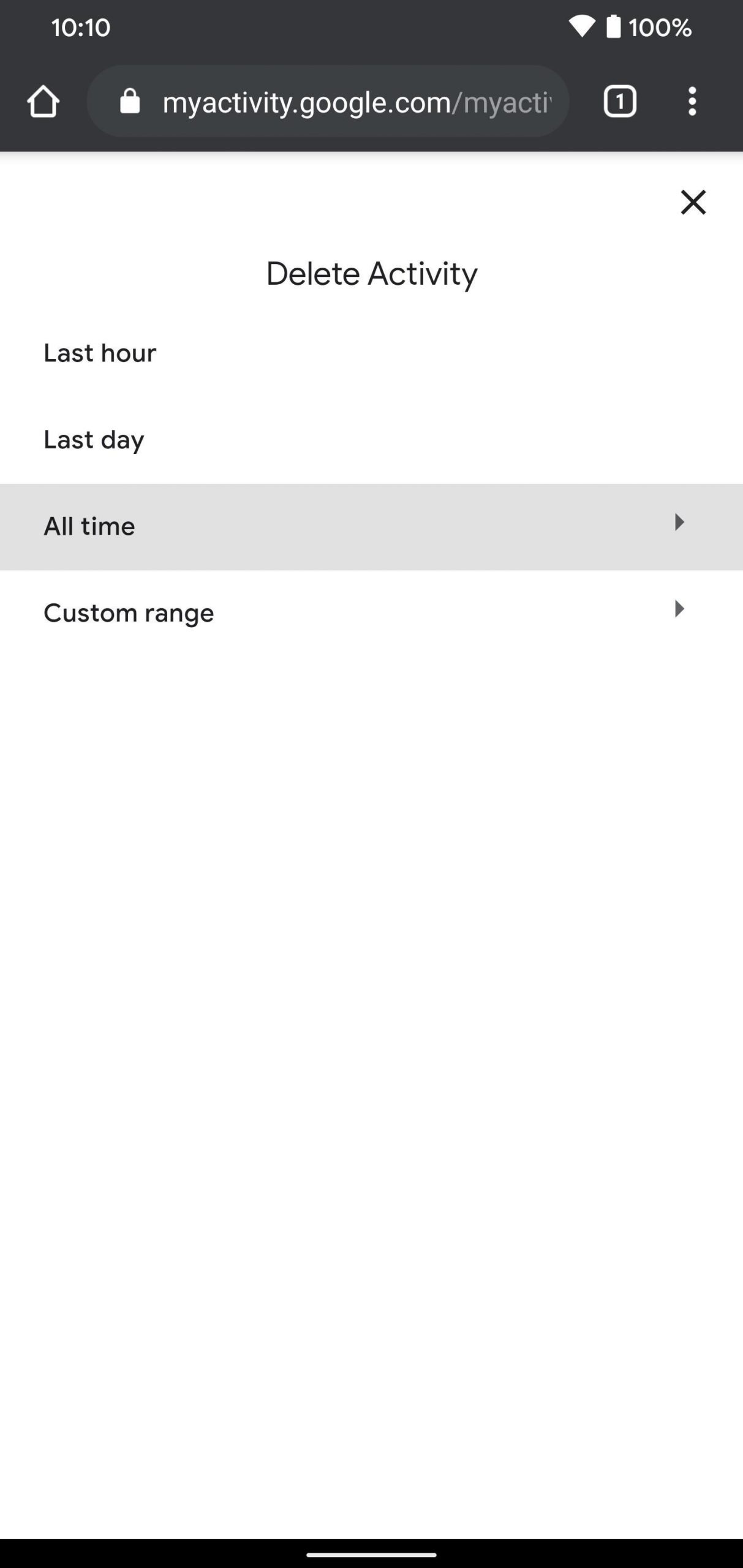Image resolution: width=743 pixels, height=1568 pixels.
Task: Tap the lock icon for site info
Action: 130,101
